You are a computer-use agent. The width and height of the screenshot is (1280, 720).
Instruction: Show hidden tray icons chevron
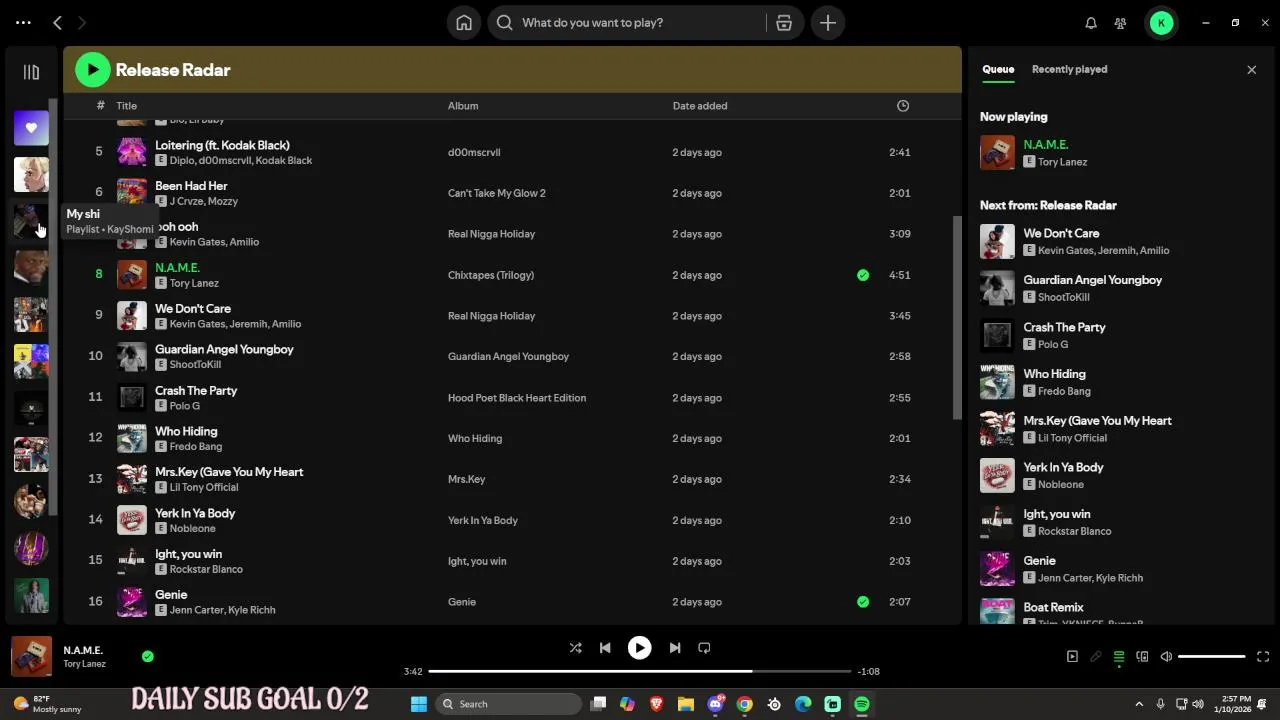(x=1139, y=704)
